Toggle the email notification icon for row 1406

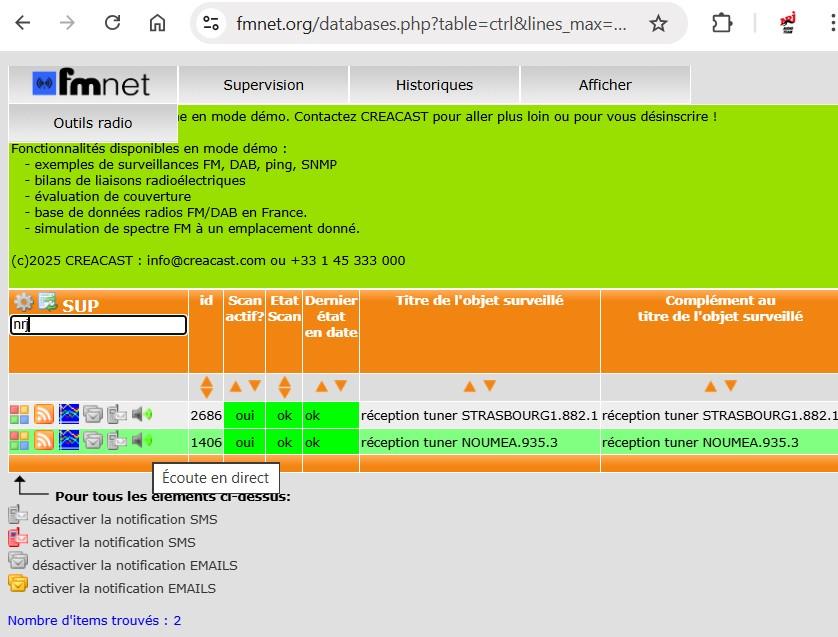(x=93, y=441)
